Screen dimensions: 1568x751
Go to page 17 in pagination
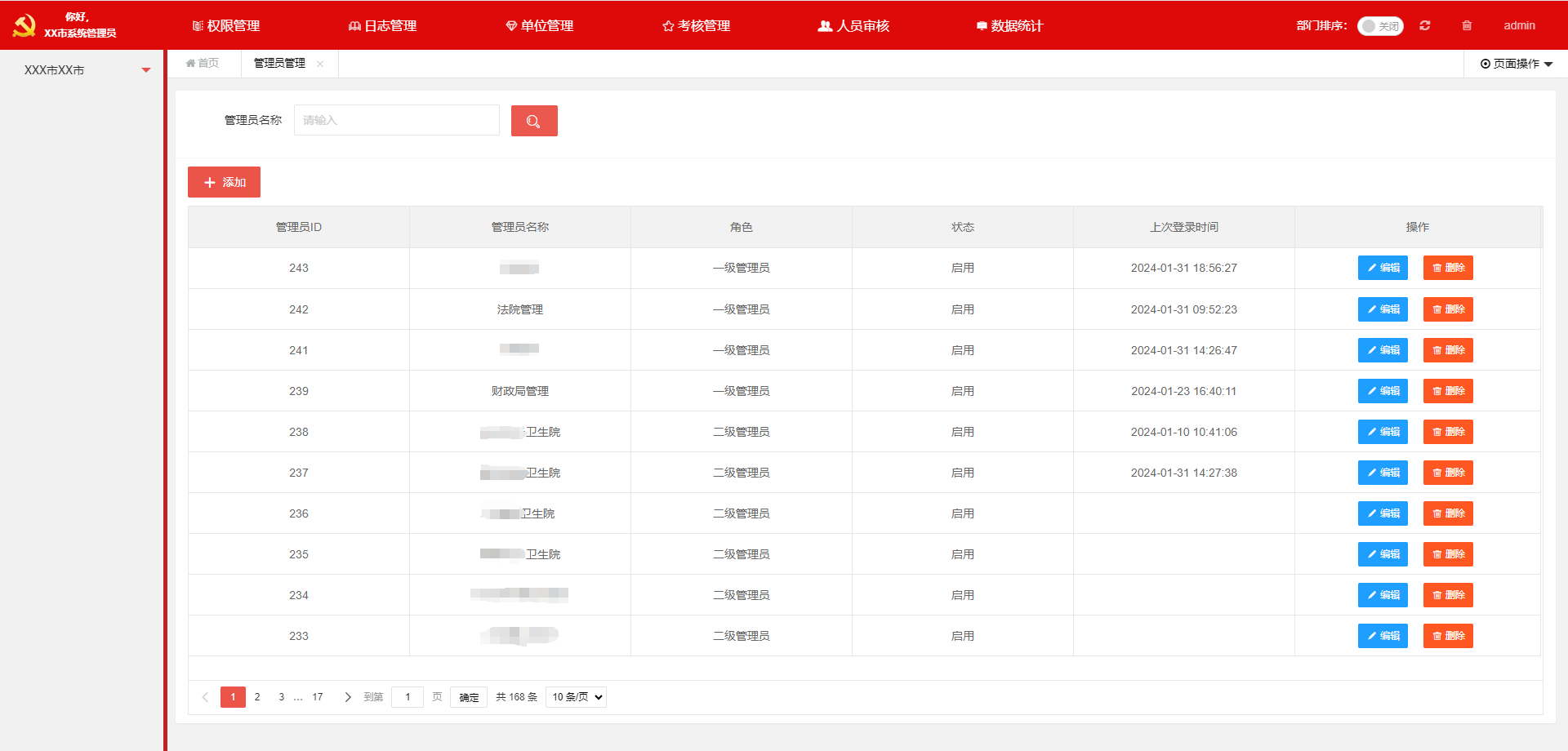tap(318, 697)
